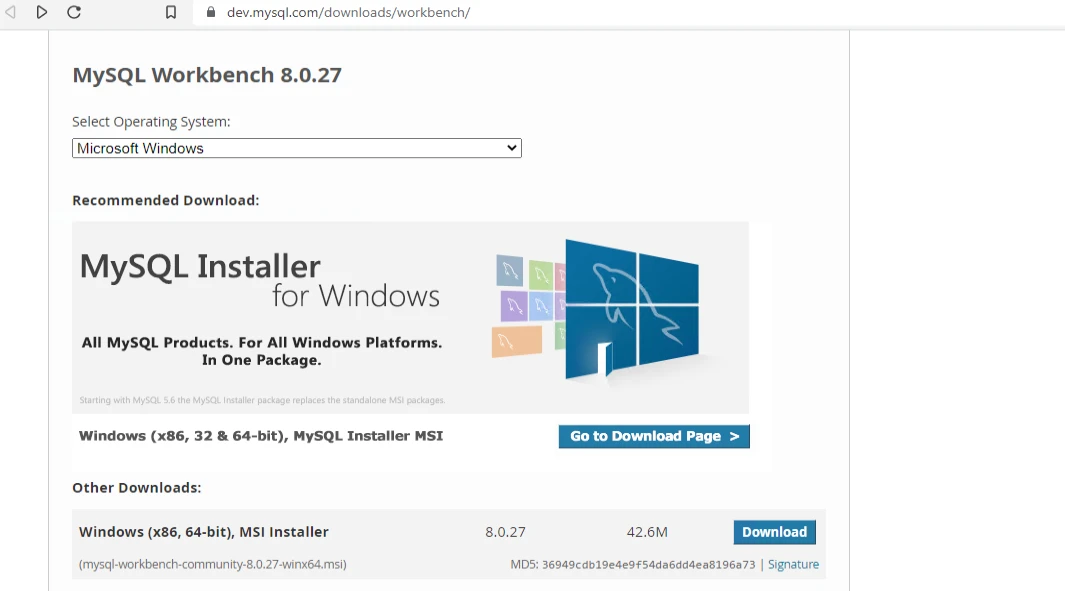The height and width of the screenshot is (591, 1065).
Task: Open the Signature link
Action: point(793,564)
